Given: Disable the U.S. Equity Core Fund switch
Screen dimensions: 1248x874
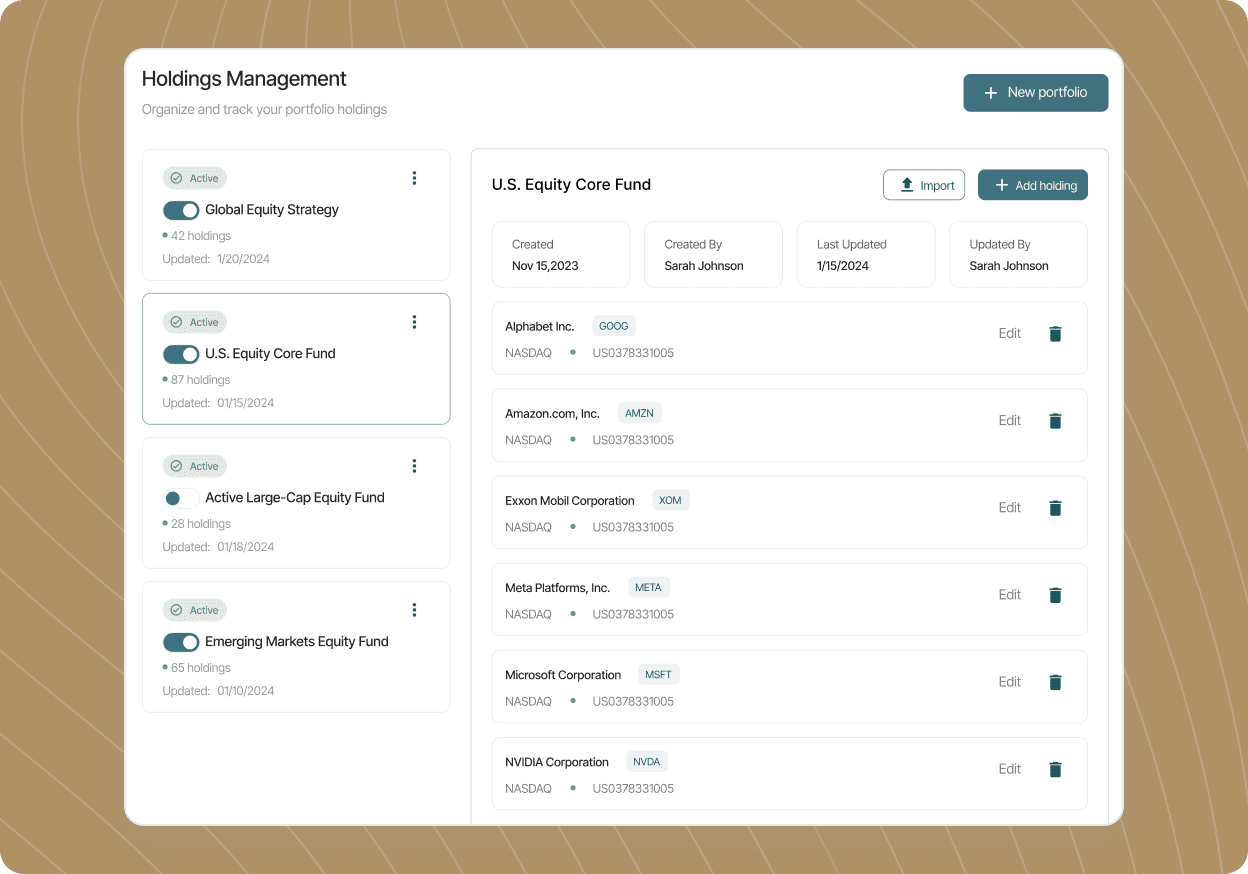Looking at the screenshot, I should pyautogui.click(x=181, y=354).
